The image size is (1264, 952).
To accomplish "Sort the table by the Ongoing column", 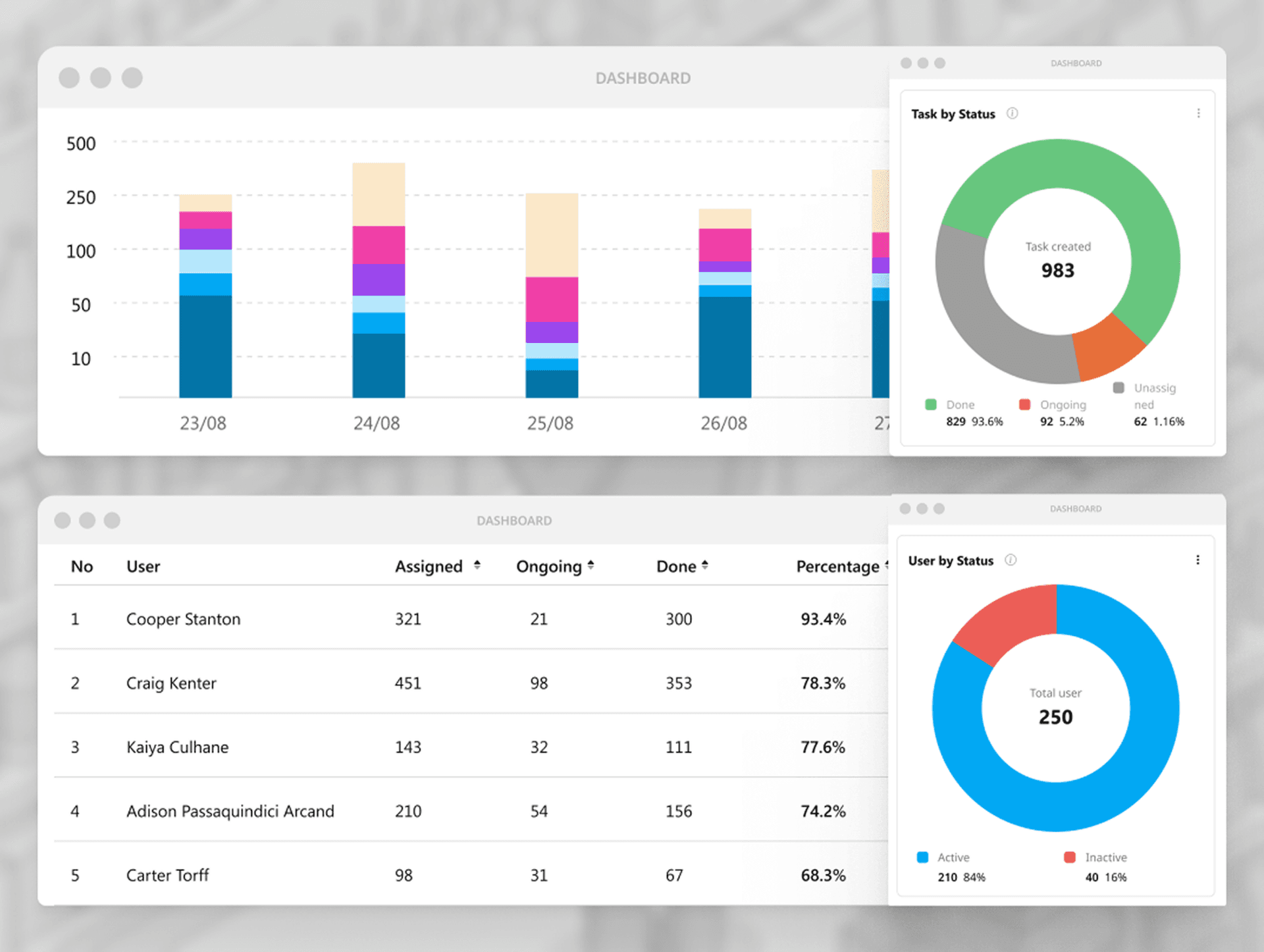I will pos(591,566).
